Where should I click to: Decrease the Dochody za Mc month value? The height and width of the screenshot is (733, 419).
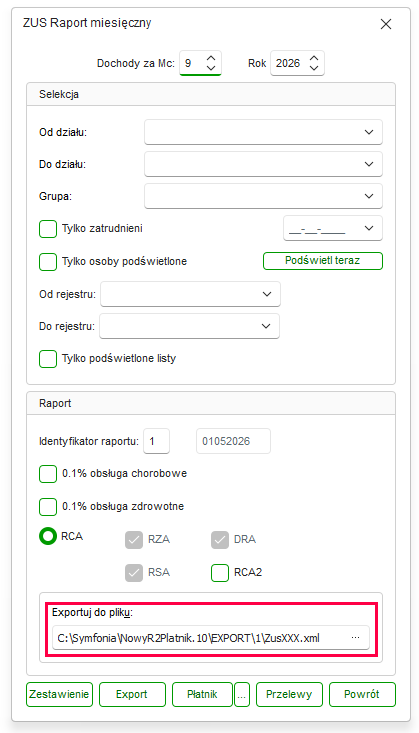211,68
